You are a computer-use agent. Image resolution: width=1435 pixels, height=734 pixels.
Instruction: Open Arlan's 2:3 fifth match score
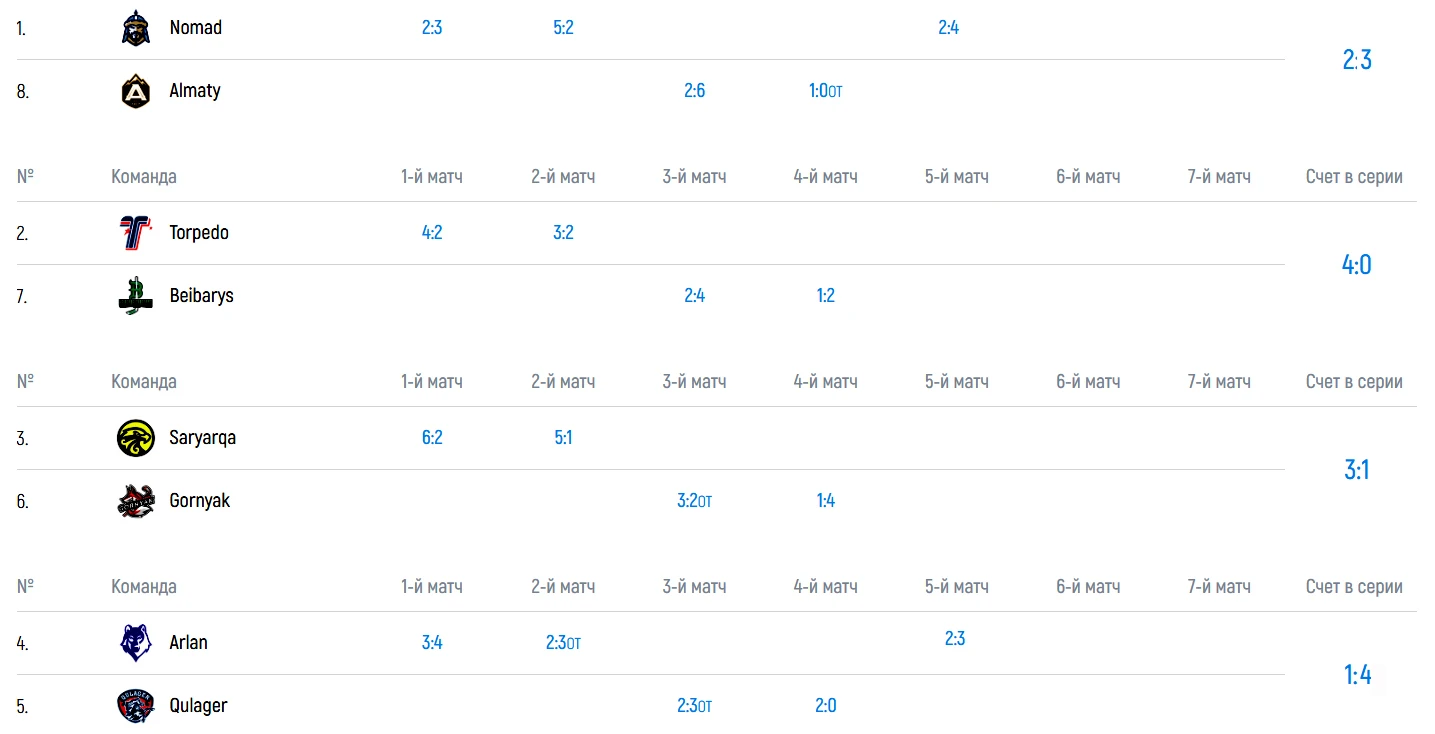tap(955, 639)
